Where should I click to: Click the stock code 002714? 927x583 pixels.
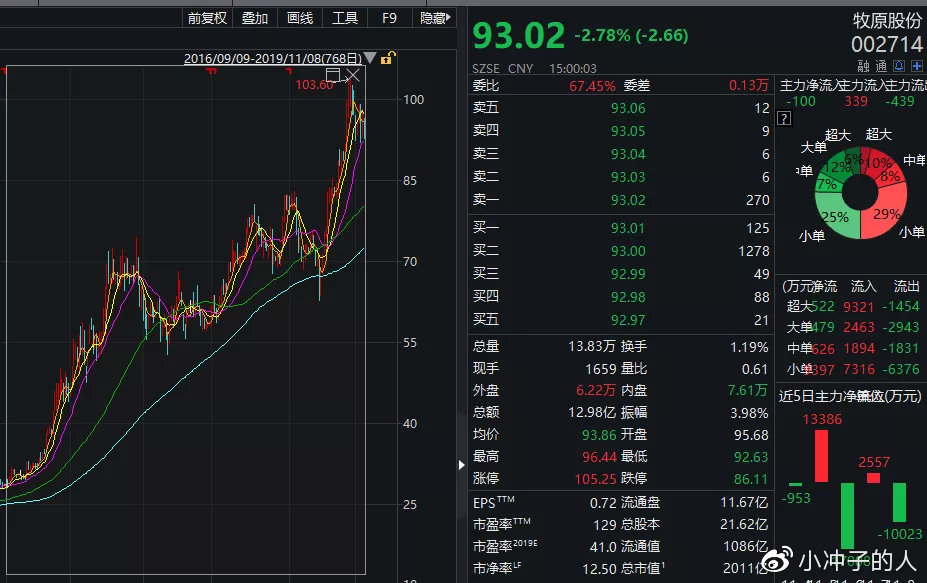(887, 44)
